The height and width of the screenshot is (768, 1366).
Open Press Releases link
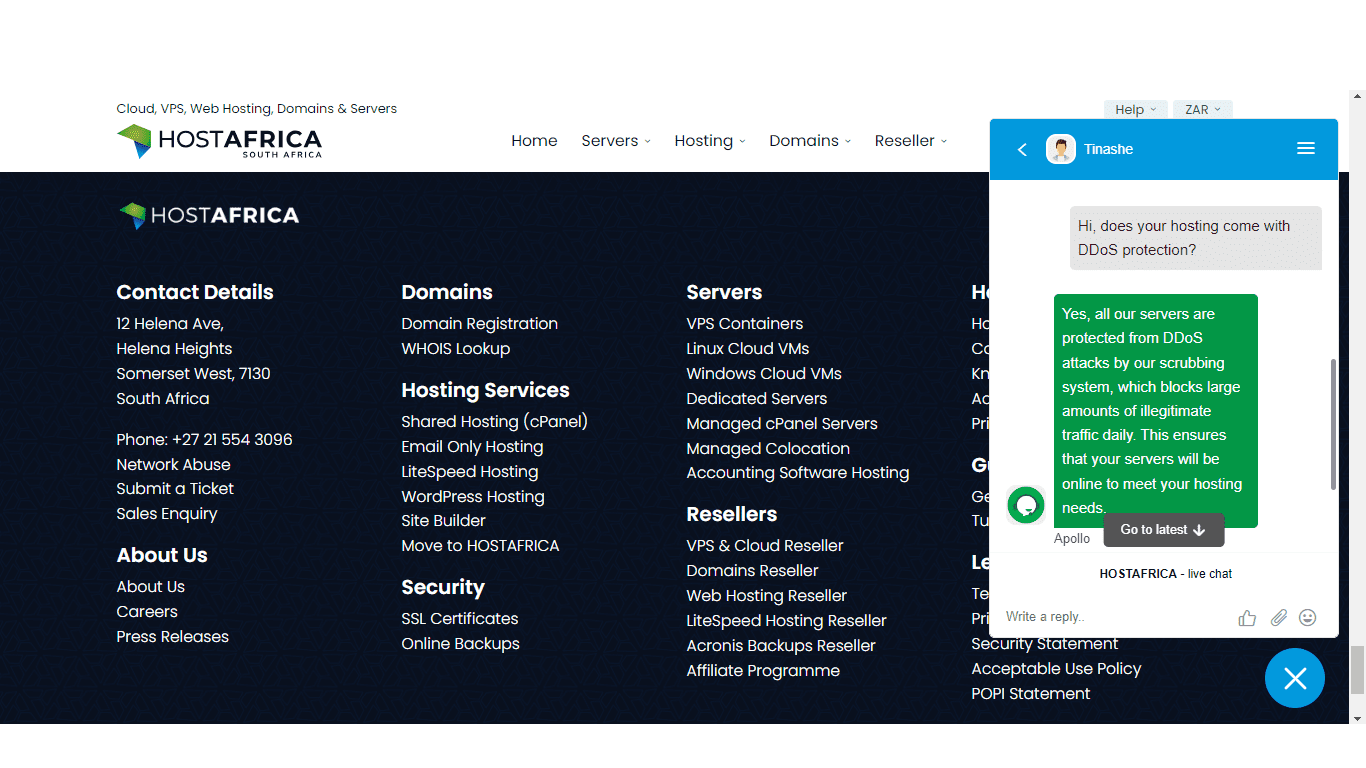pos(172,637)
